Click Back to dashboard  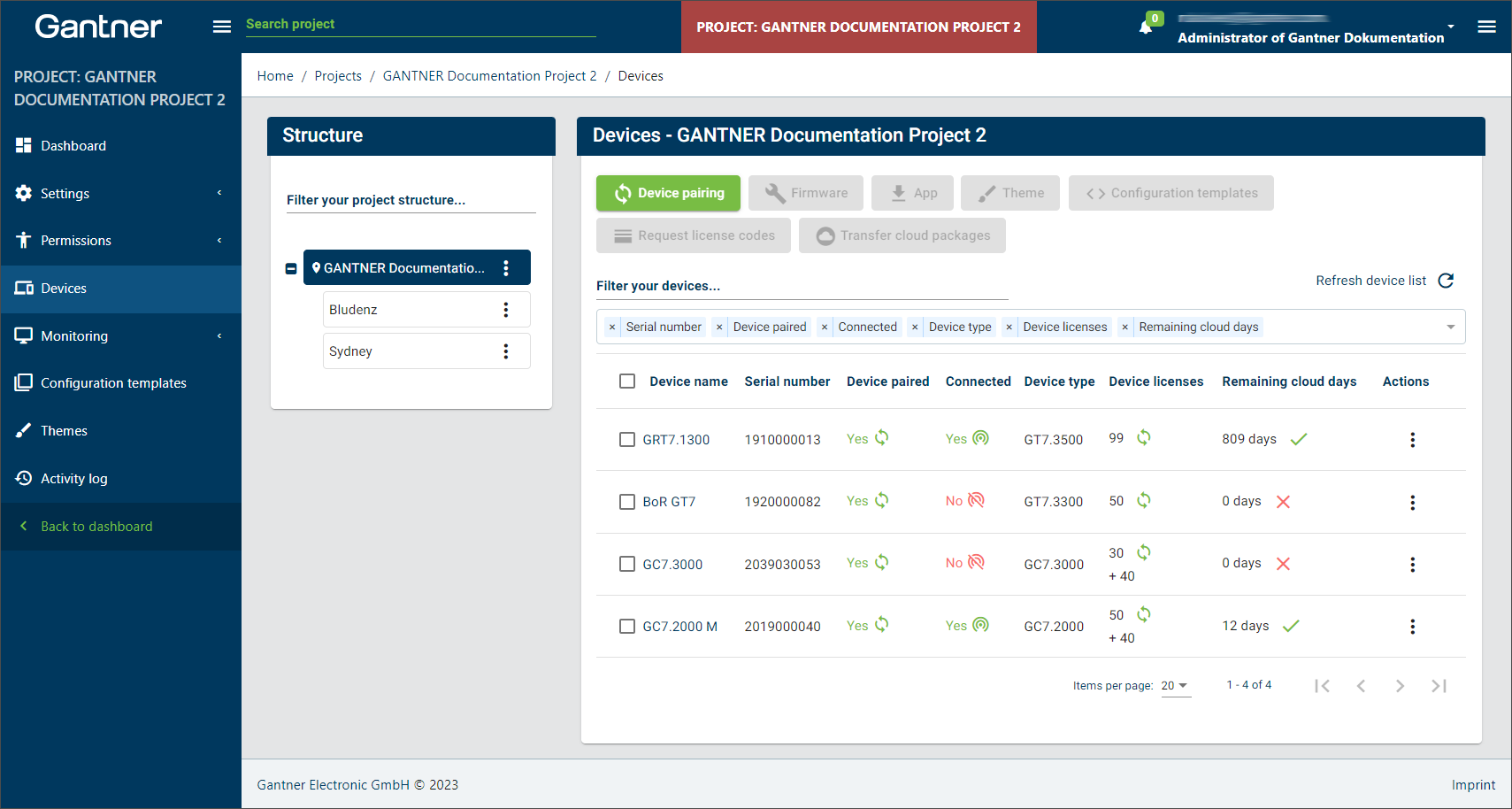(96, 527)
